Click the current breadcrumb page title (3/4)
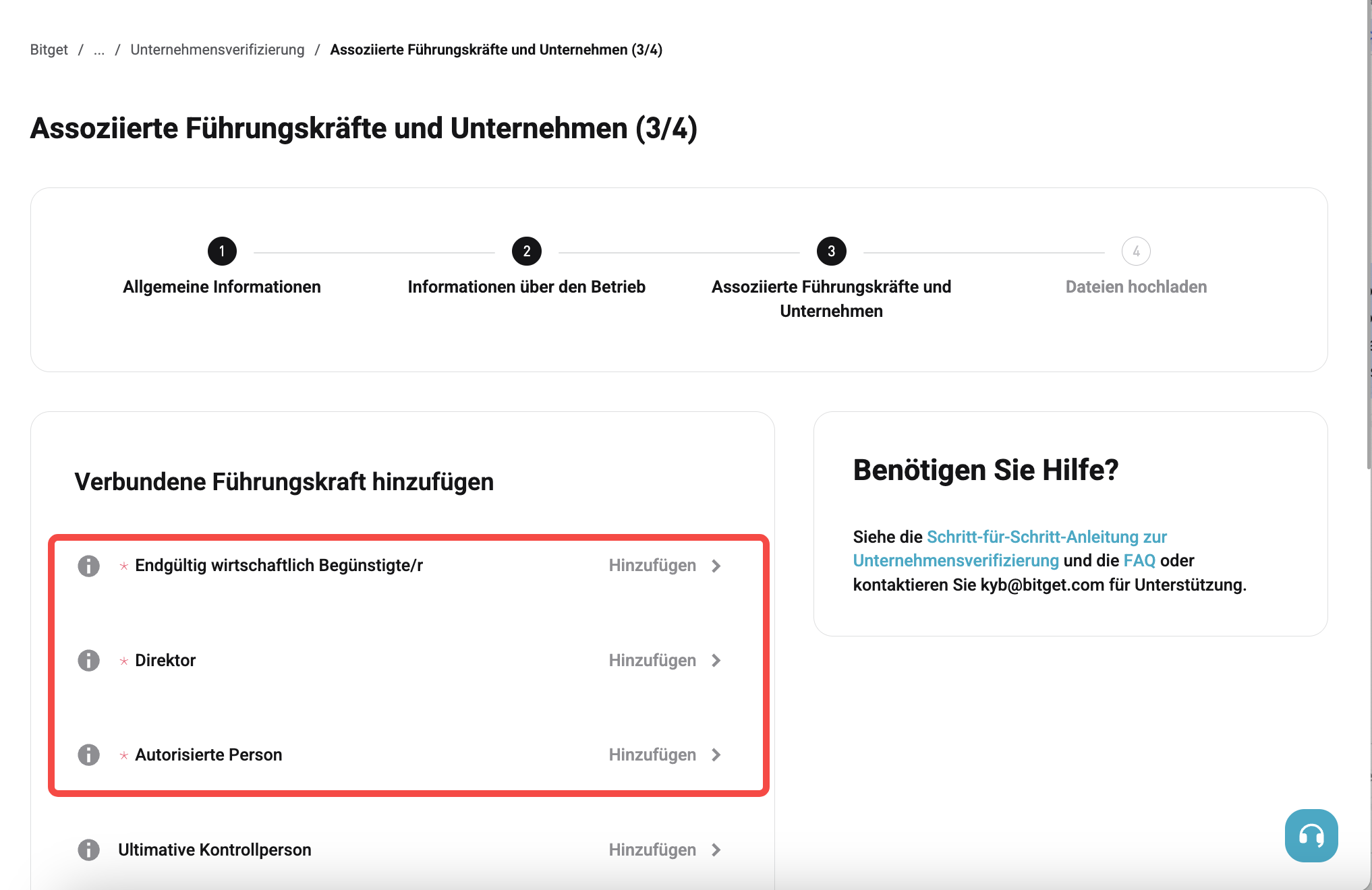1372x890 pixels. (x=496, y=50)
